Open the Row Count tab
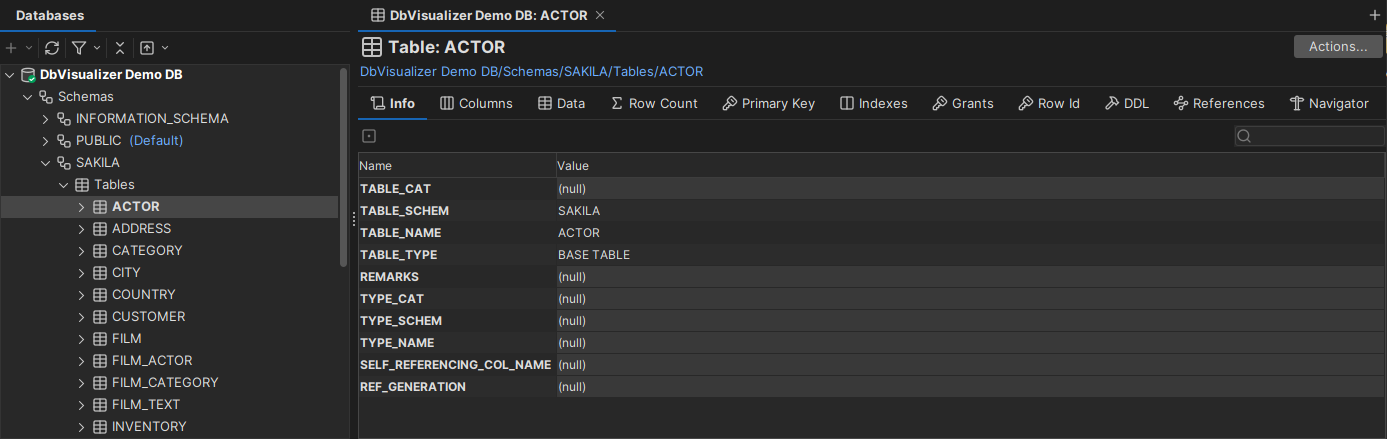 coord(654,103)
